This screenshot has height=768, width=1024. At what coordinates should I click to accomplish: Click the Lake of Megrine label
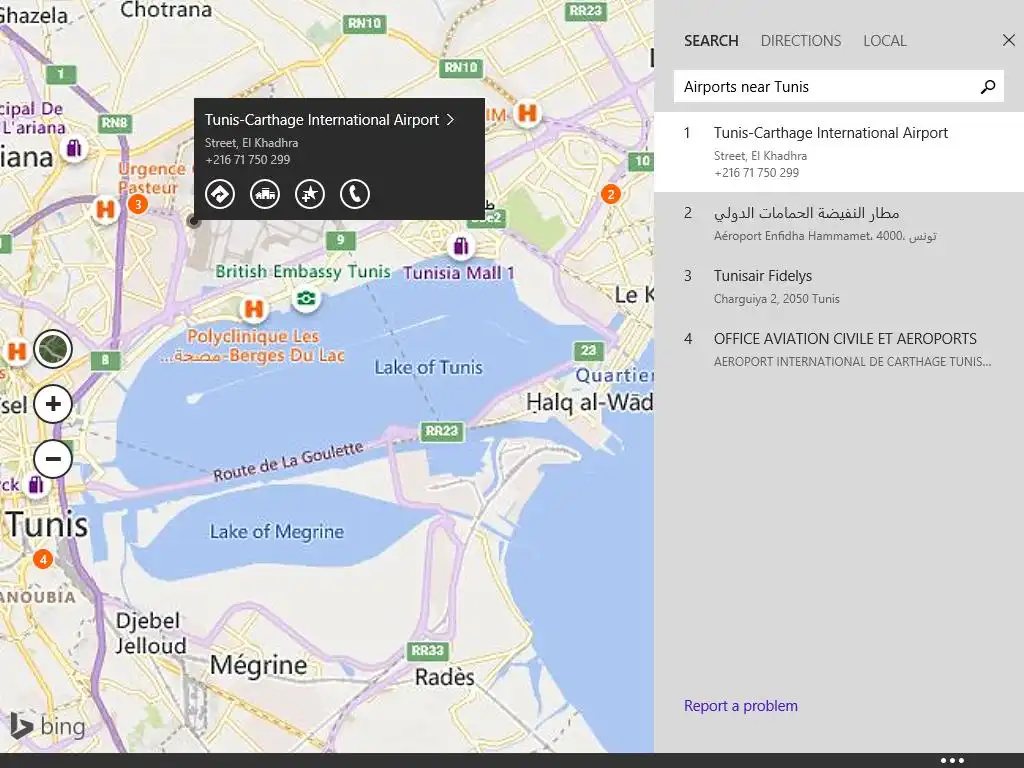pyautogui.click(x=276, y=532)
